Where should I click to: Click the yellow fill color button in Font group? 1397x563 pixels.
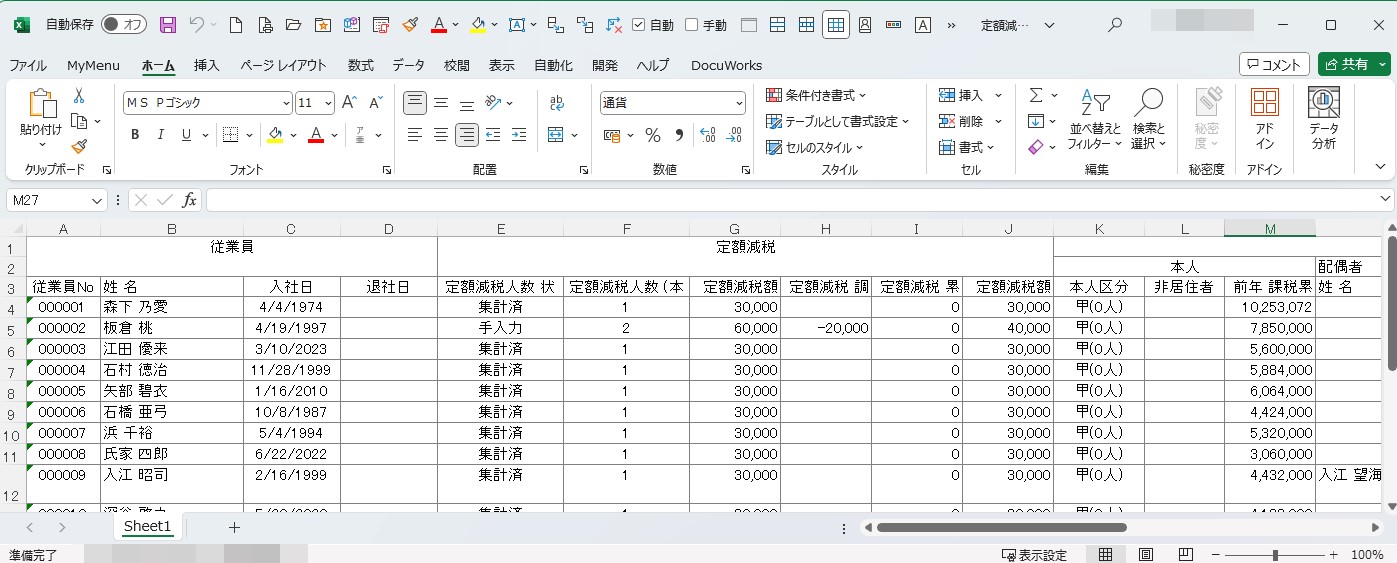coord(275,135)
